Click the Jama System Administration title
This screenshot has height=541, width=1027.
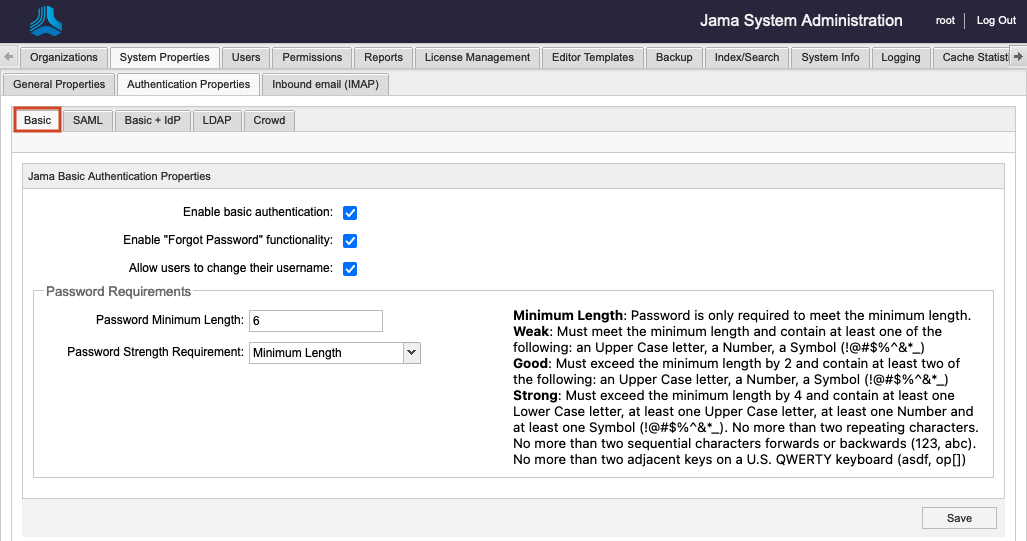click(x=801, y=20)
